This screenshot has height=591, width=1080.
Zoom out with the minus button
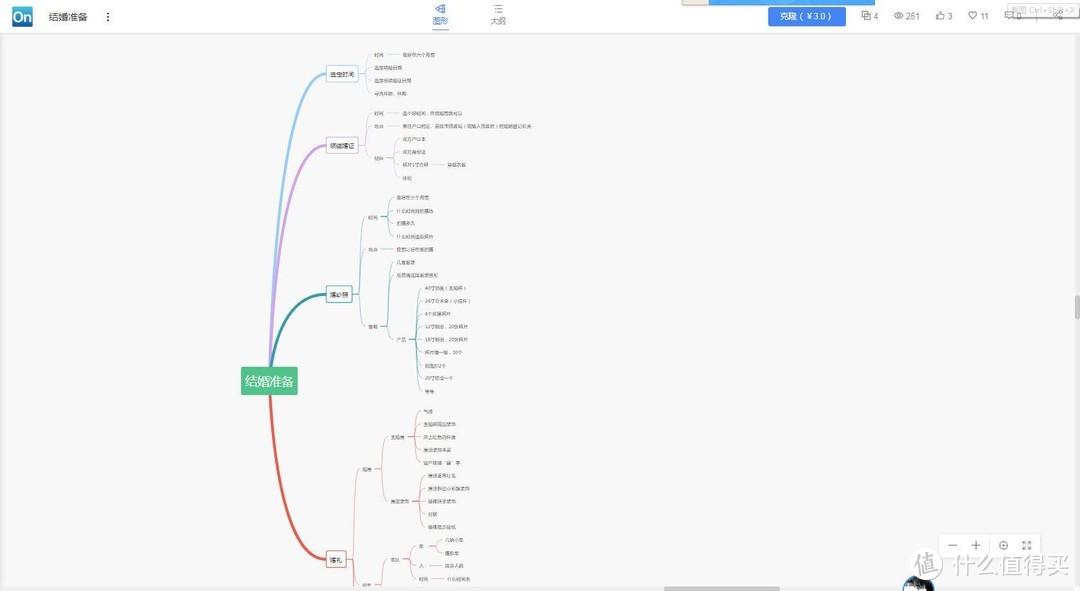(x=953, y=545)
